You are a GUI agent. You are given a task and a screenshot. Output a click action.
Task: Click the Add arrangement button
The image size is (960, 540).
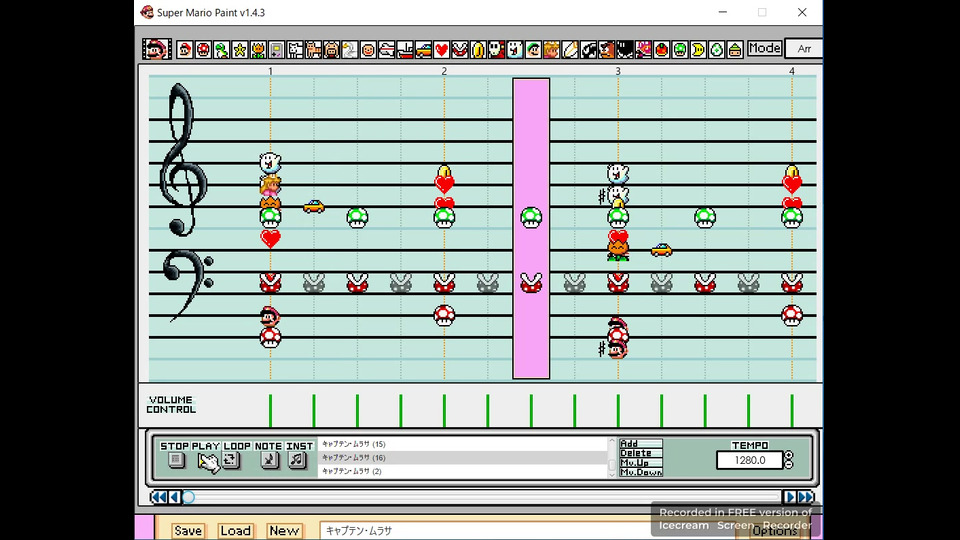[x=640, y=443]
